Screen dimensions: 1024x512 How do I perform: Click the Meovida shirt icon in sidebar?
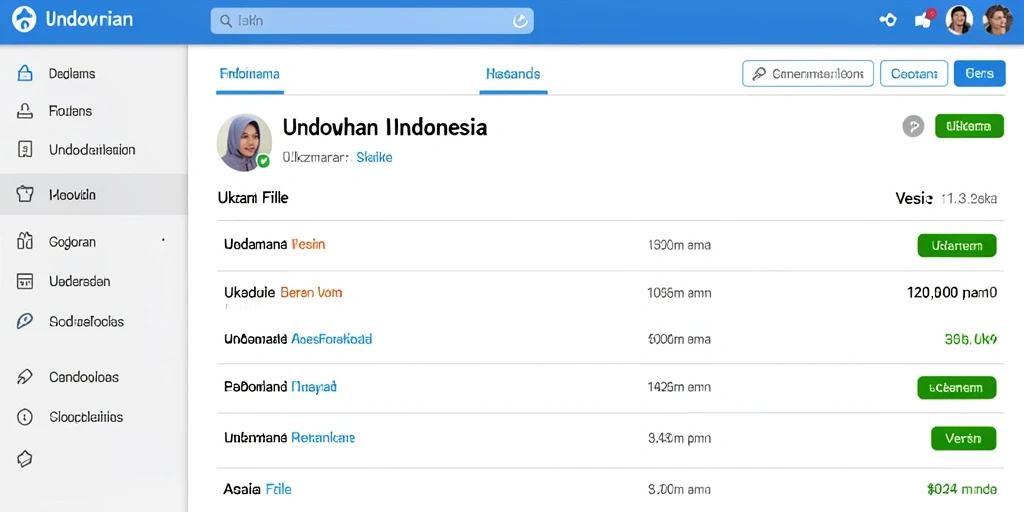pos(24,194)
